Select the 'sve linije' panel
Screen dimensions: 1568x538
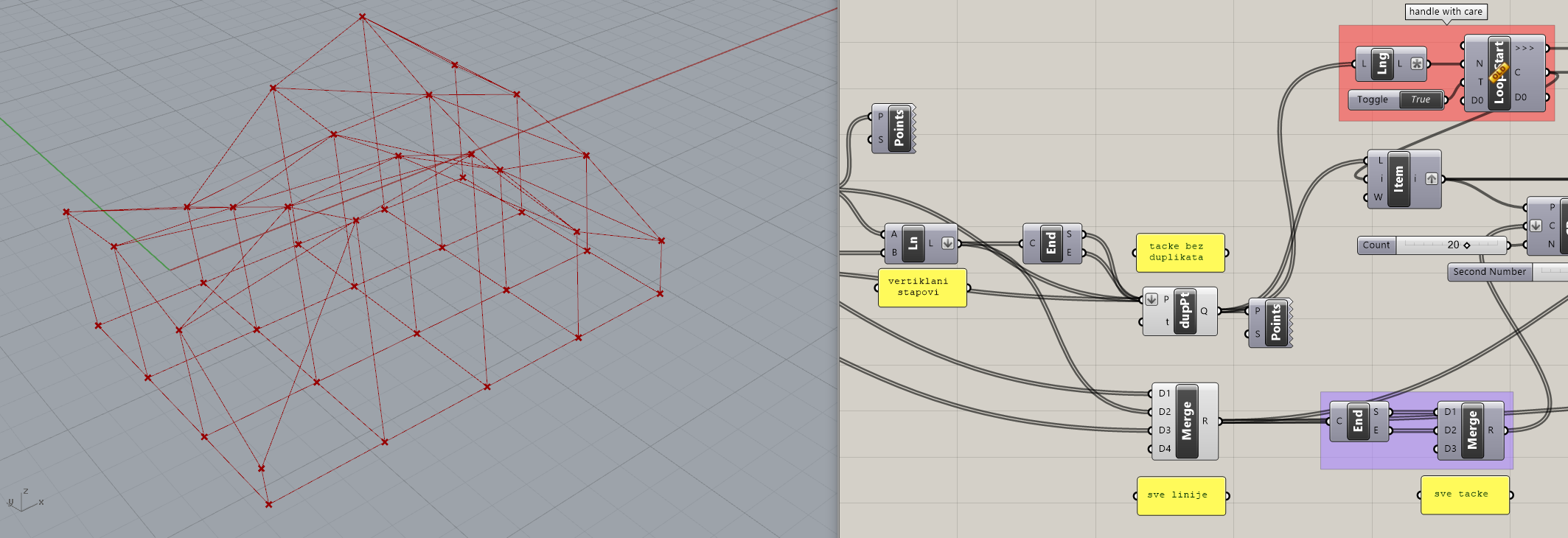click(1181, 496)
